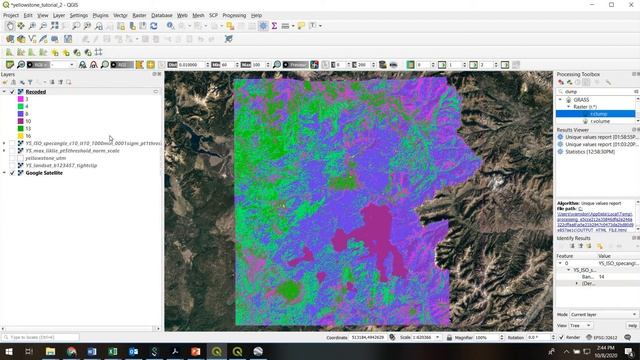Toggle the Render checkbox in status bar
640x360 pixels.
[x=562, y=338]
